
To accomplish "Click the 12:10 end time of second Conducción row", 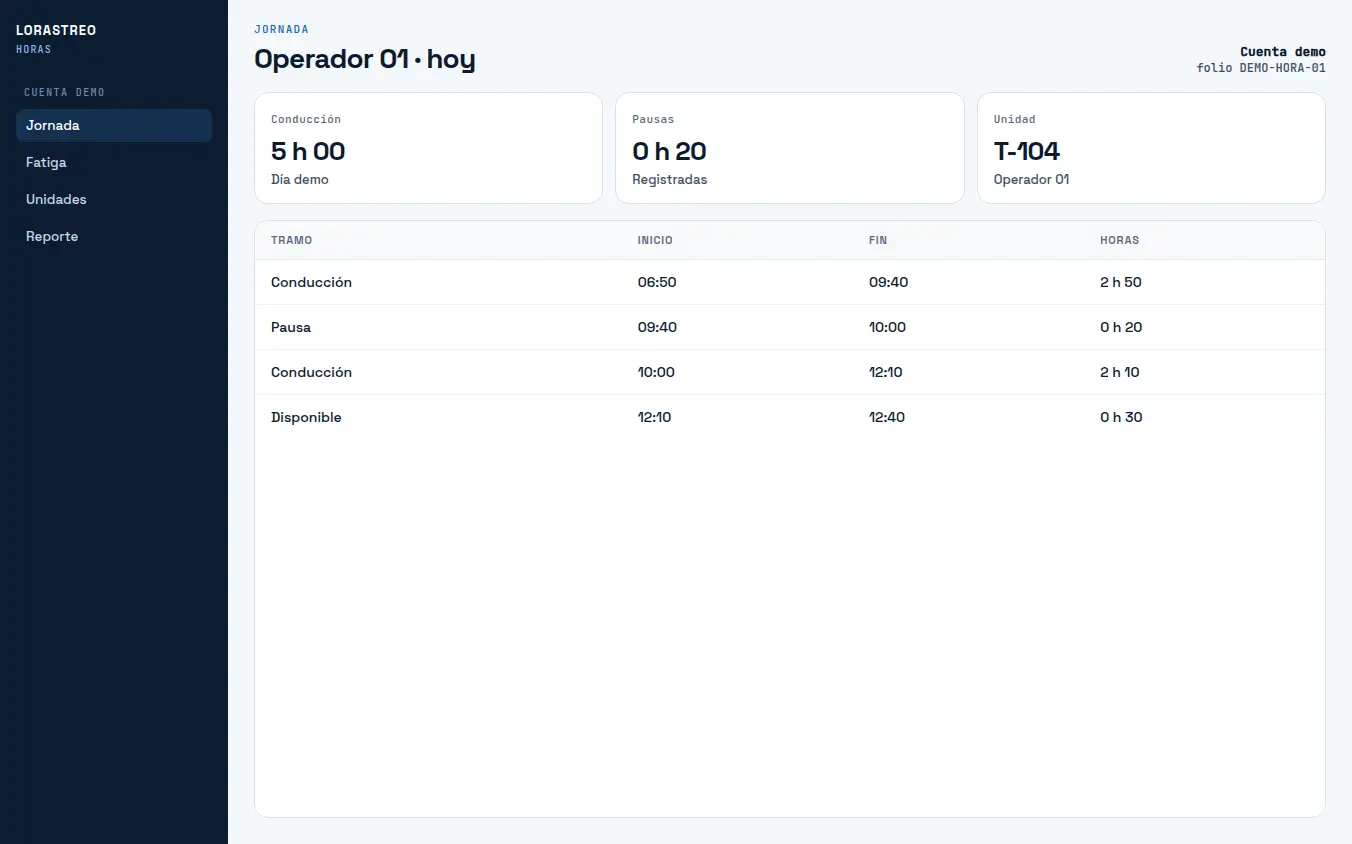I will click(x=886, y=373).
